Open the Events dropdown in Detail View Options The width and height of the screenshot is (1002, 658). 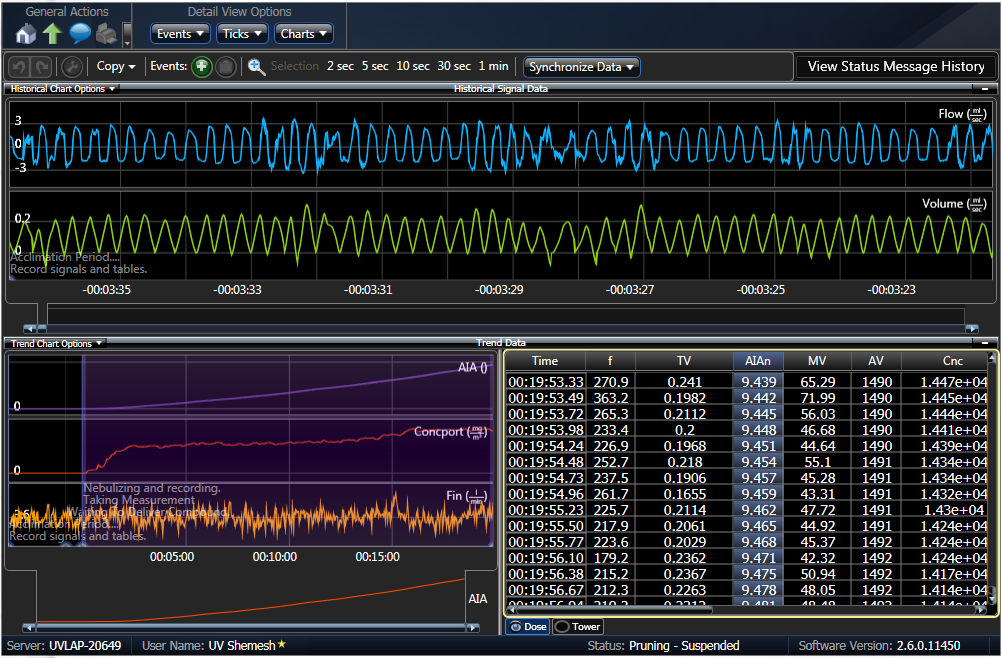click(181, 34)
